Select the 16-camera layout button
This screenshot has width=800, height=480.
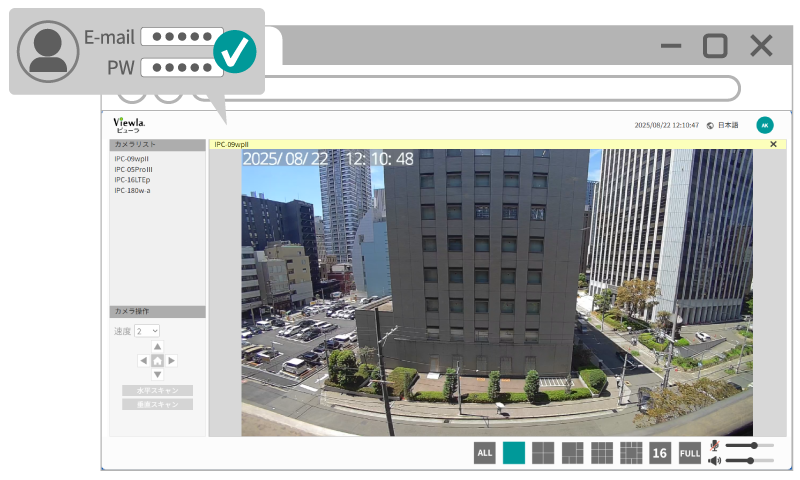pos(660,453)
